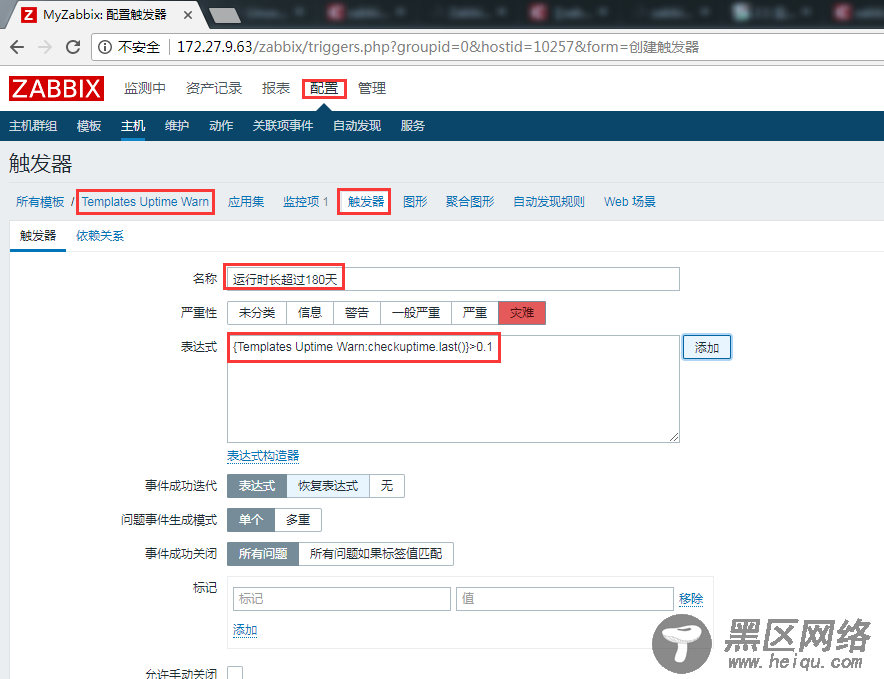Select 单个 problem generation mode
Screen dimensions: 884x679
point(251,520)
